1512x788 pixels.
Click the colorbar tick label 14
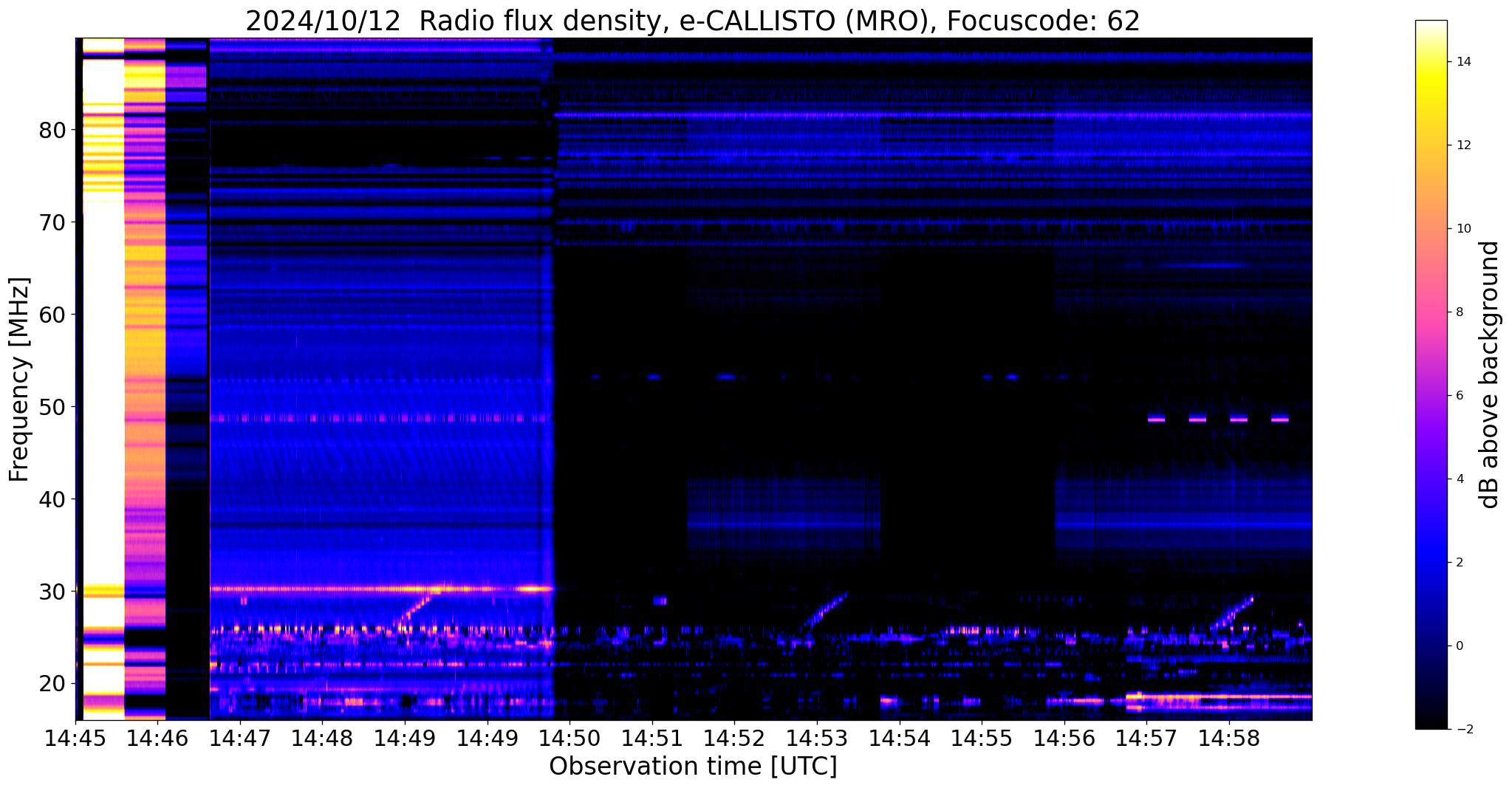(x=1463, y=62)
